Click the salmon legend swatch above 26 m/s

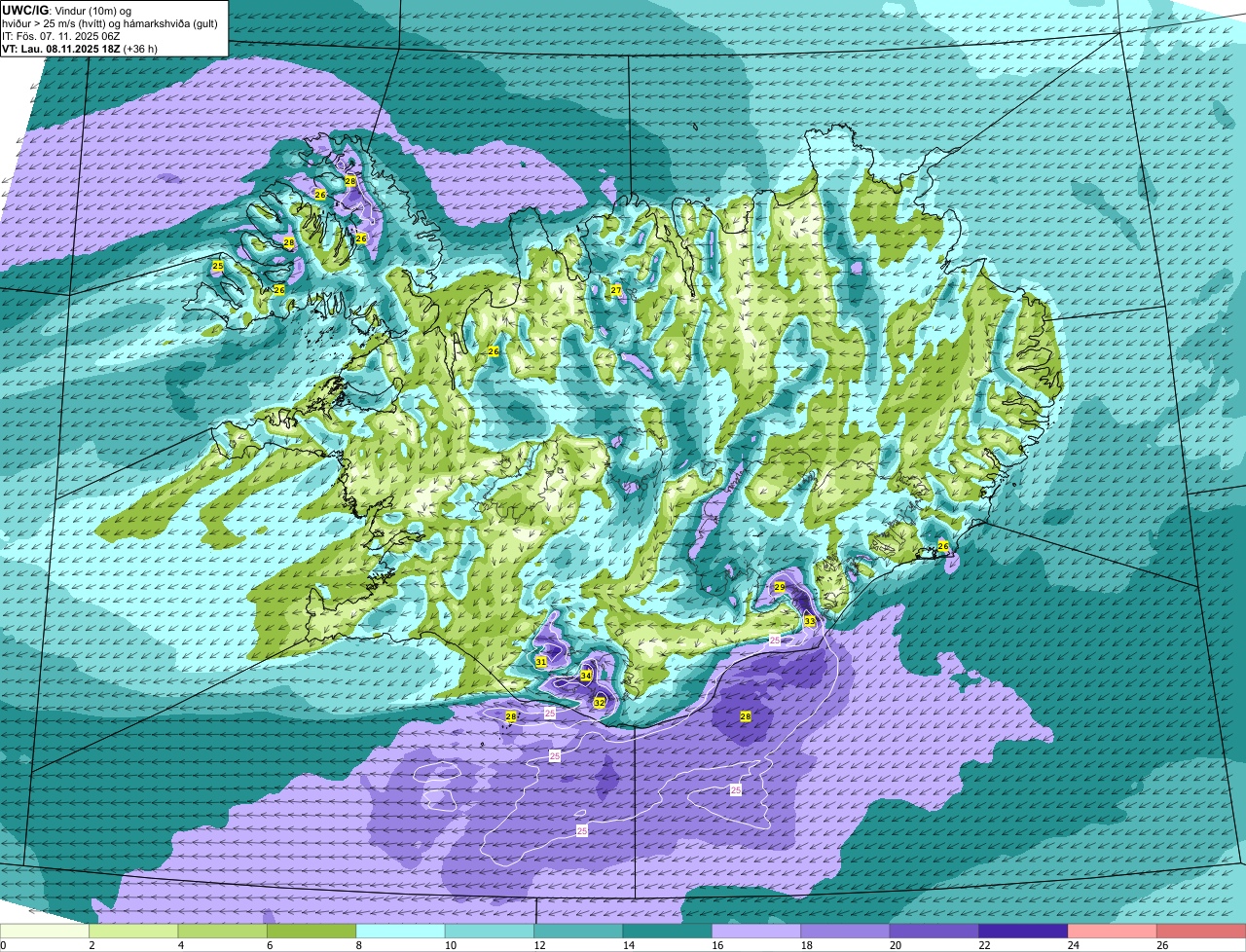1202,932
